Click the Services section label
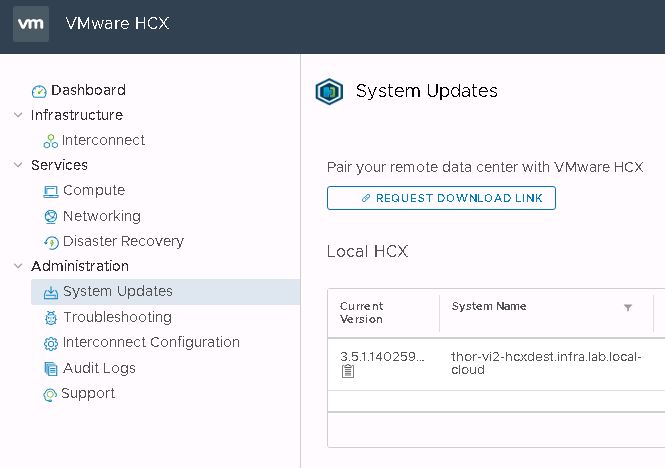 point(59,165)
